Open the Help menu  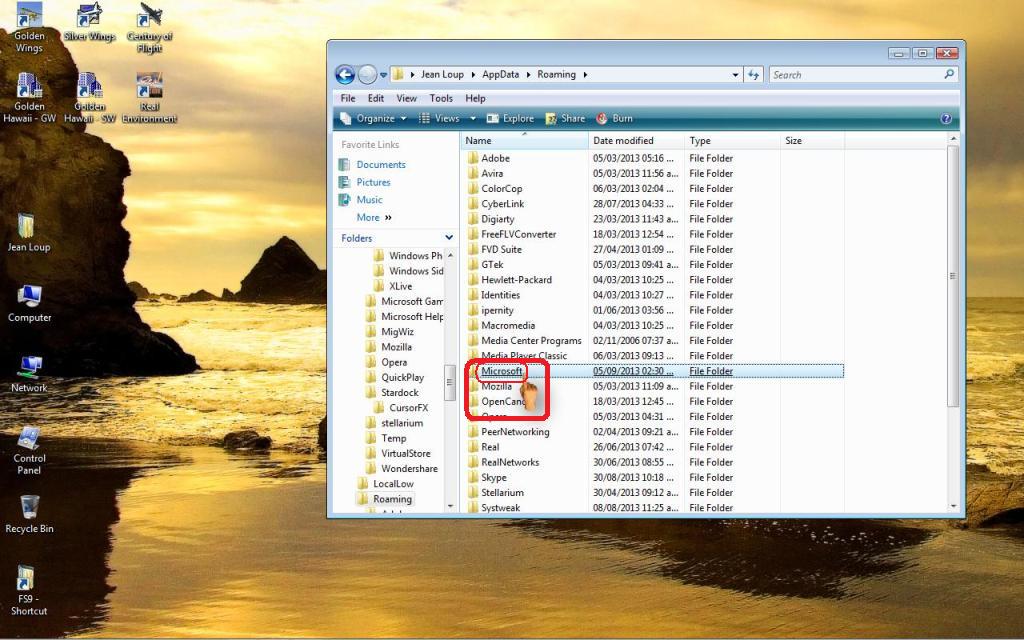(475, 98)
